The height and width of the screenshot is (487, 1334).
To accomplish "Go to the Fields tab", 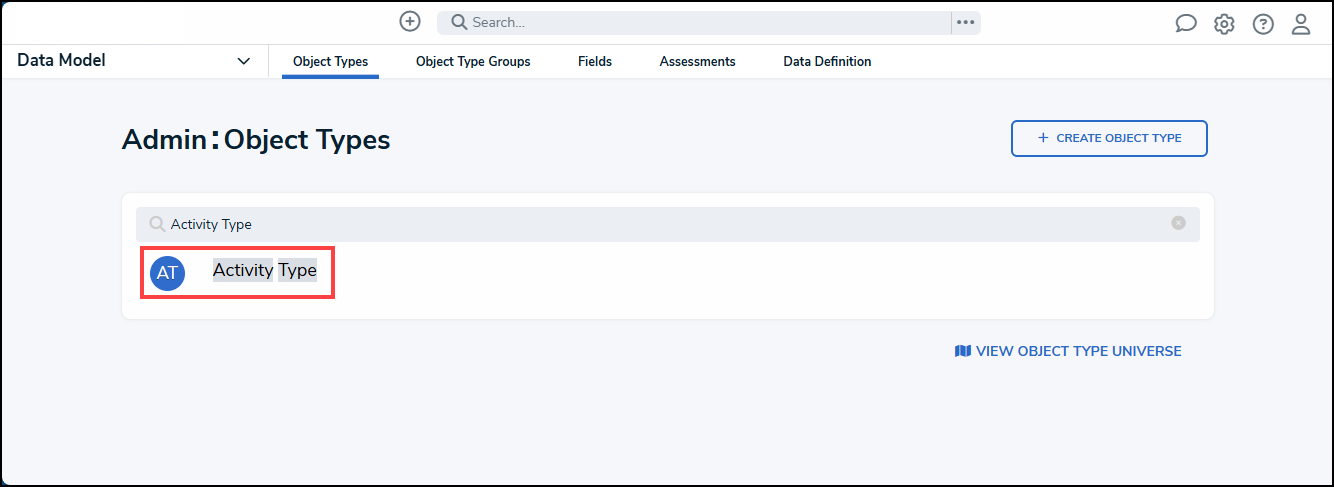I will 595,61.
